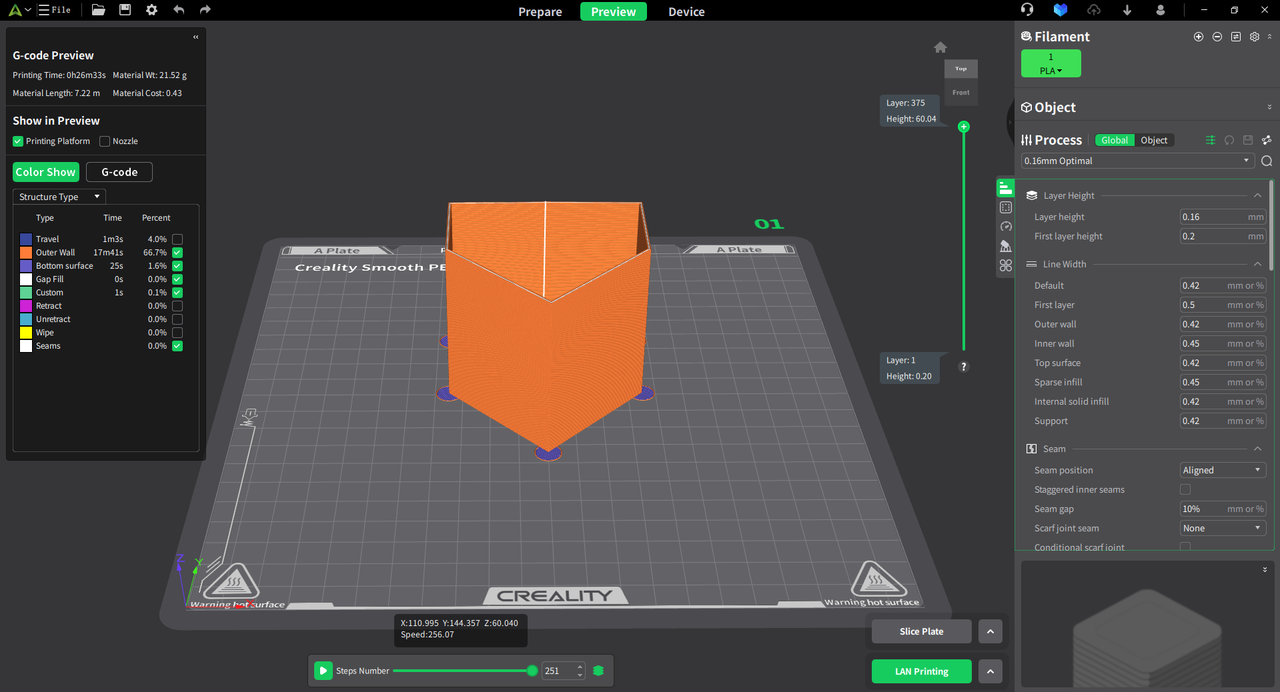The height and width of the screenshot is (692, 1280).
Task: Toggle Gap Fill visibility checkbox
Action: pos(177,279)
